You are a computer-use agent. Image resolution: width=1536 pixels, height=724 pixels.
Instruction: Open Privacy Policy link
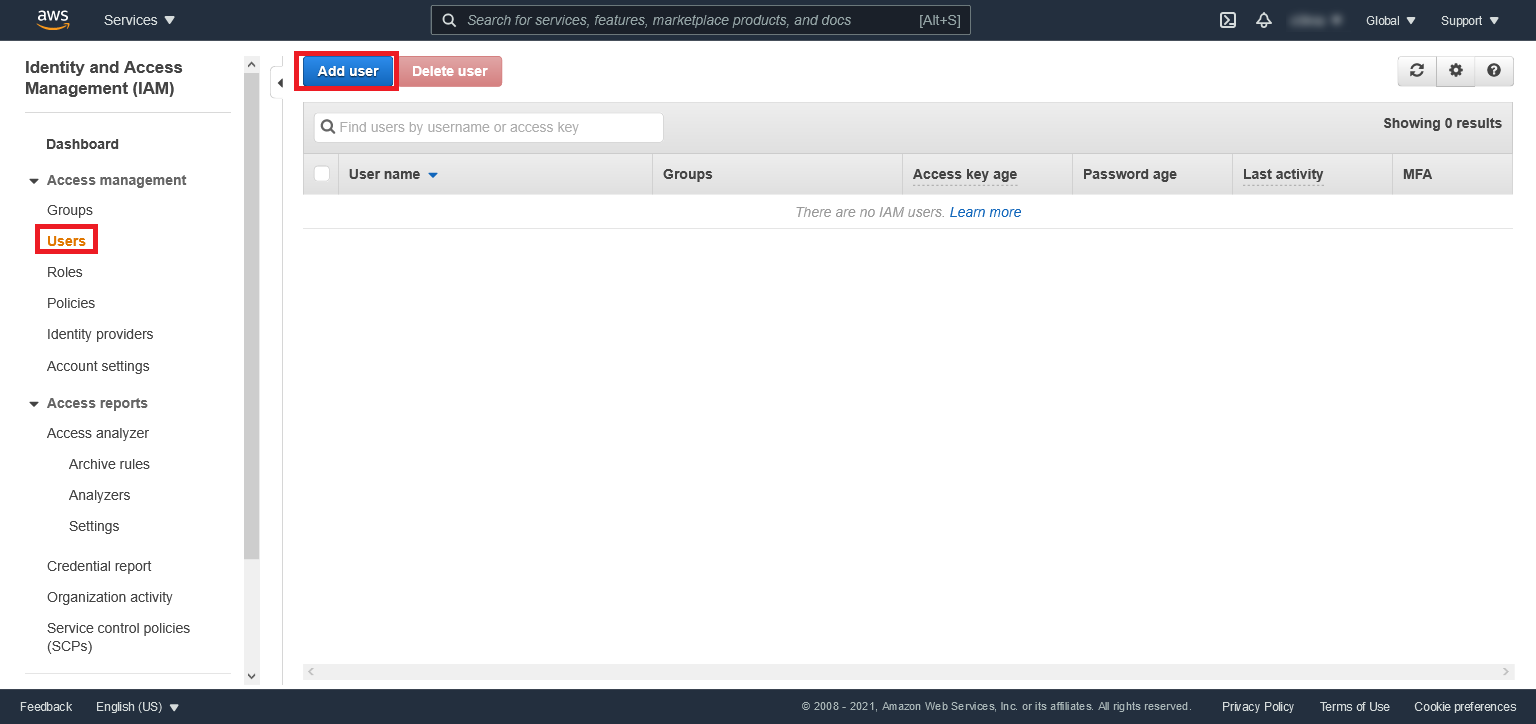(x=1258, y=707)
